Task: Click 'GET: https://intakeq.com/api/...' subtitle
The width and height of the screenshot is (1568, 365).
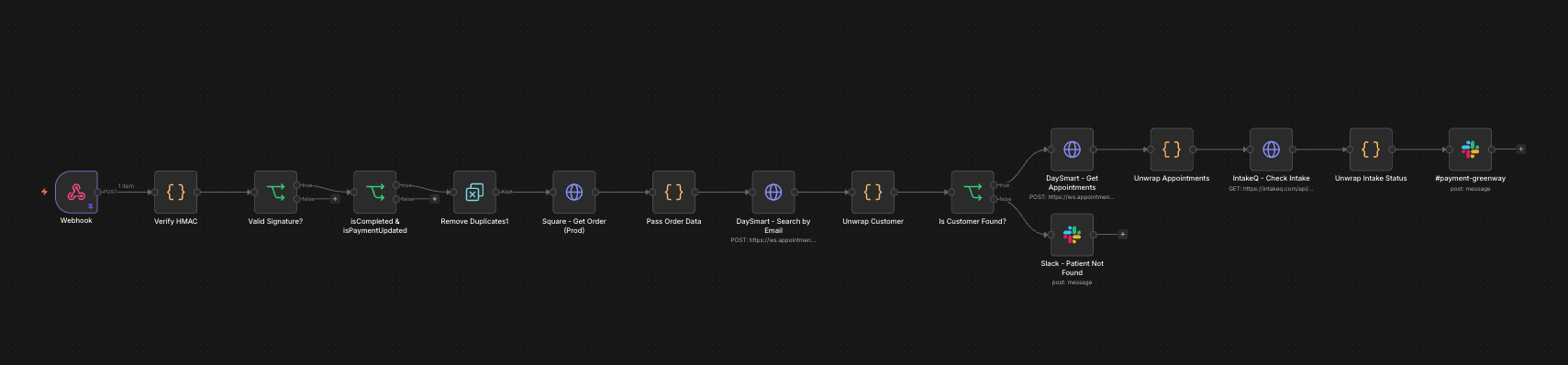Action: click(1272, 189)
